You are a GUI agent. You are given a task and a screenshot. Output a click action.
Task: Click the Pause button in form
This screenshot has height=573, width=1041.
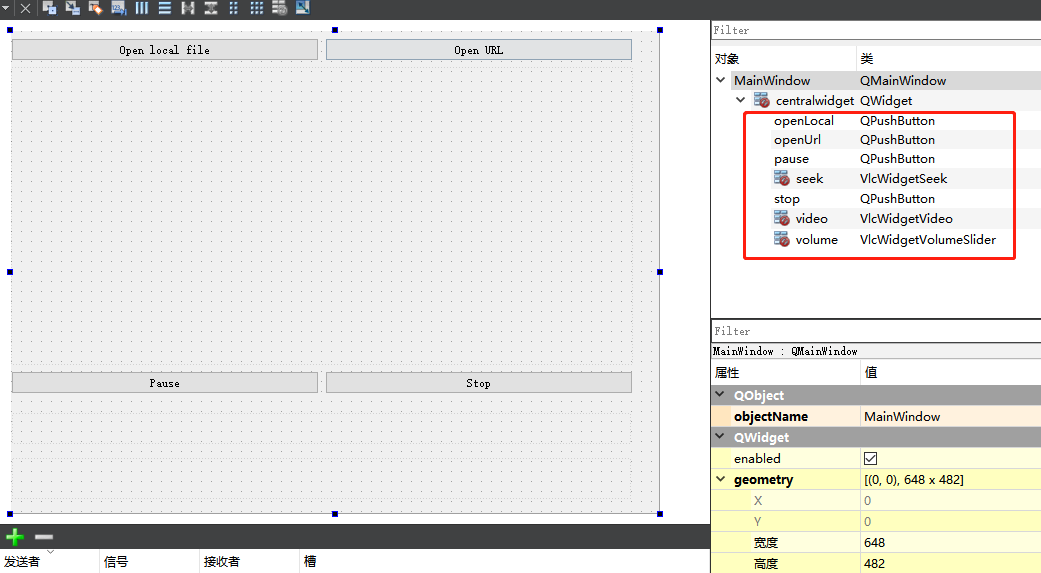coord(165,382)
